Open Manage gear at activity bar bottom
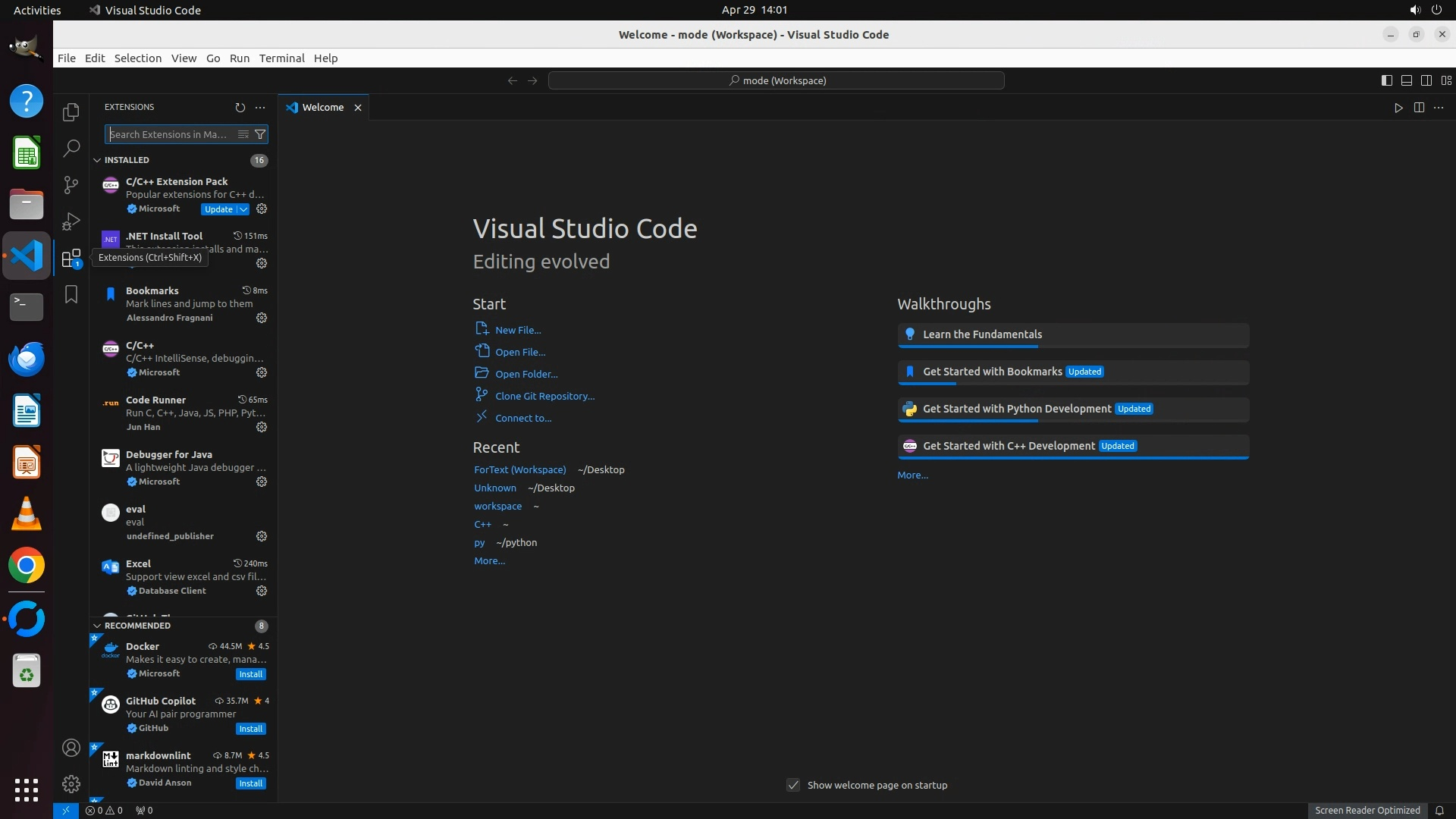 click(x=71, y=784)
